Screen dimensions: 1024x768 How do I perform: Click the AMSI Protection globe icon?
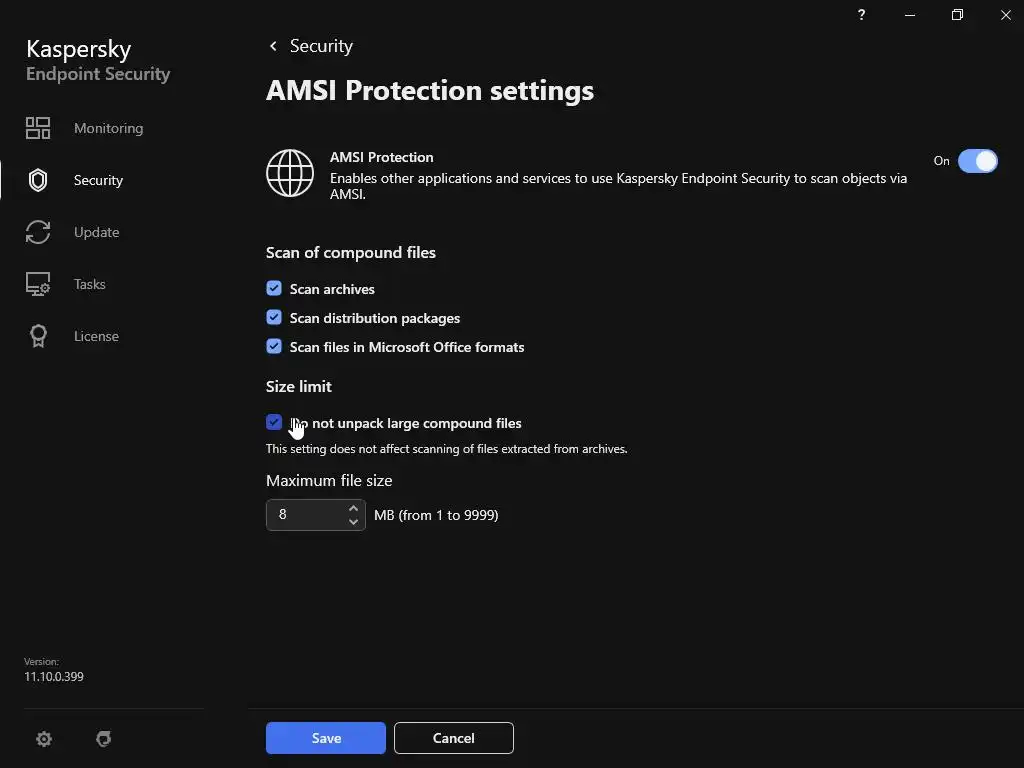click(290, 173)
